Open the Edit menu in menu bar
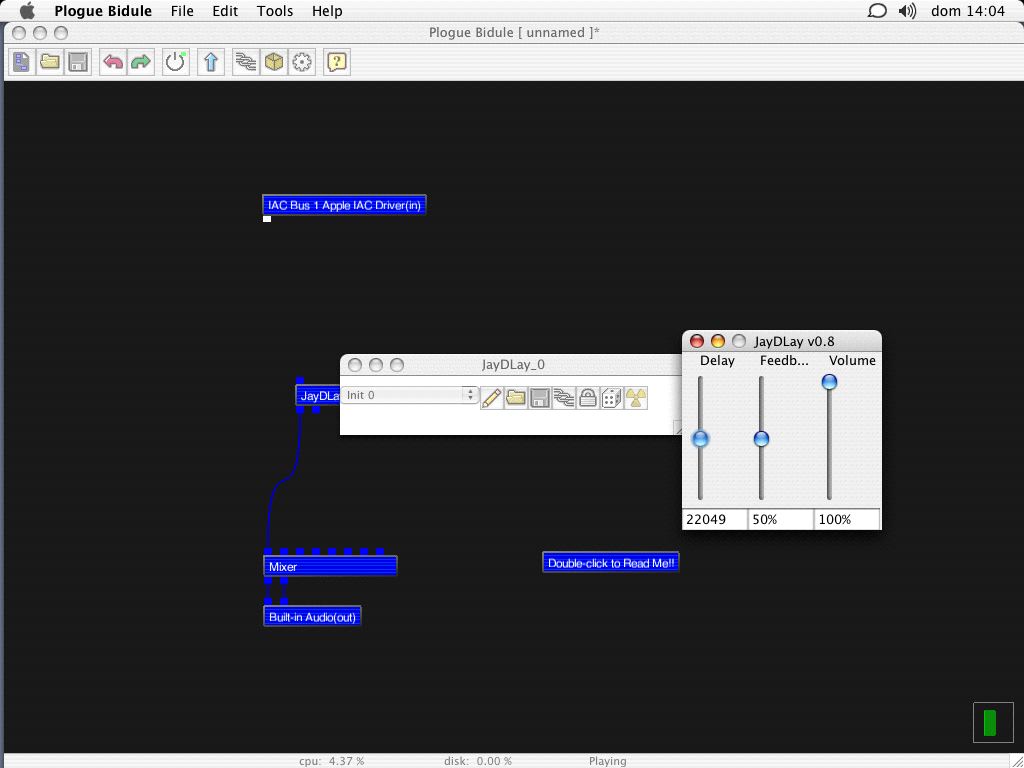1024x768 pixels. click(x=225, y=11)
